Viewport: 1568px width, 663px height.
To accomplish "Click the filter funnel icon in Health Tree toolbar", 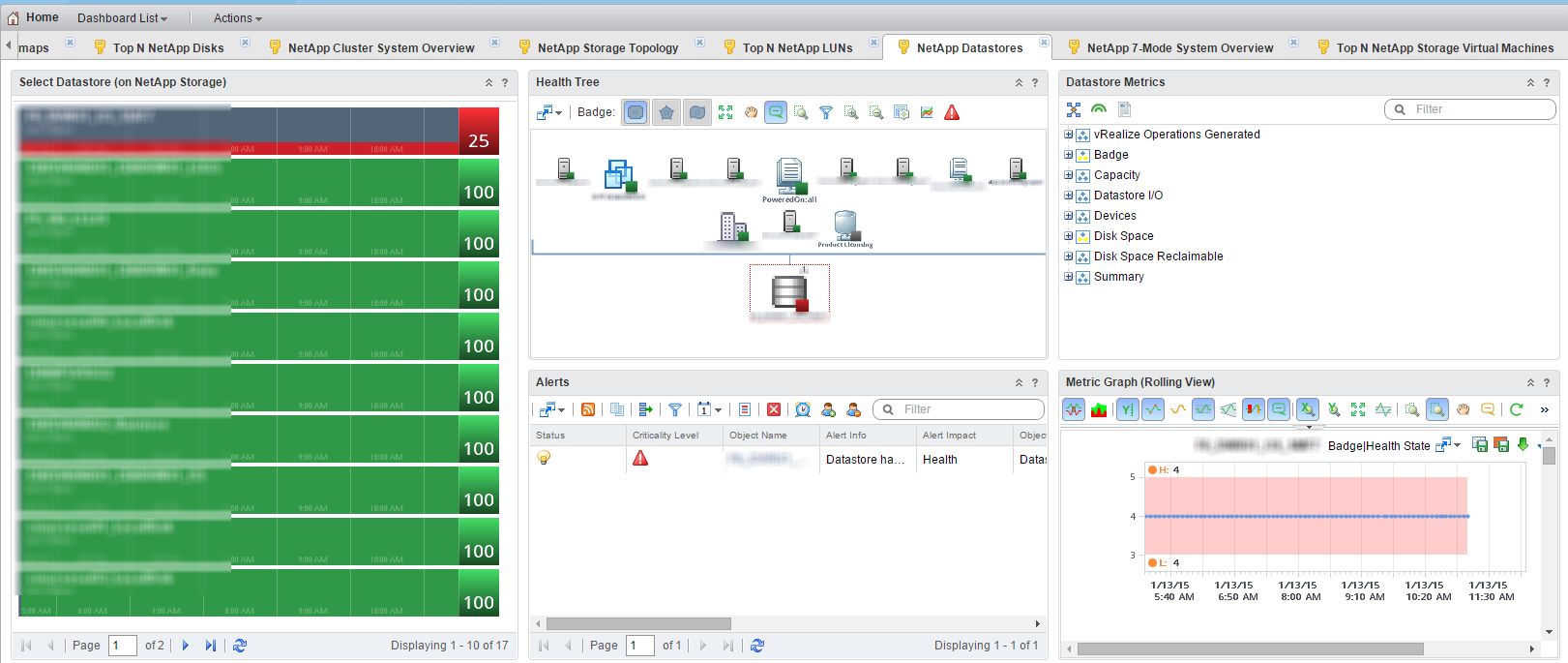I will coord(826,112).
